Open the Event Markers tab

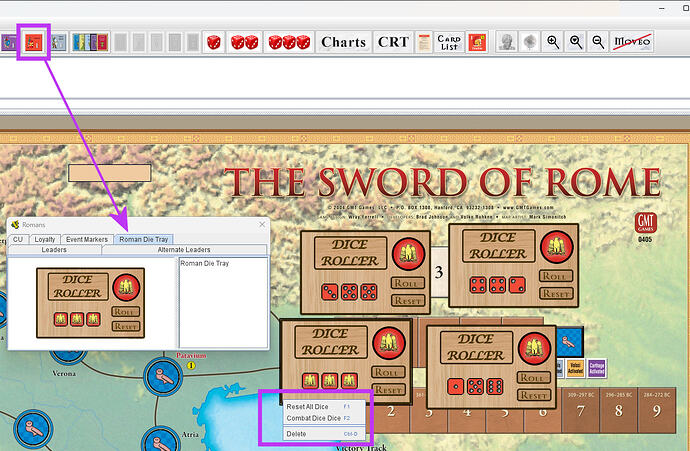click(87, 239)
